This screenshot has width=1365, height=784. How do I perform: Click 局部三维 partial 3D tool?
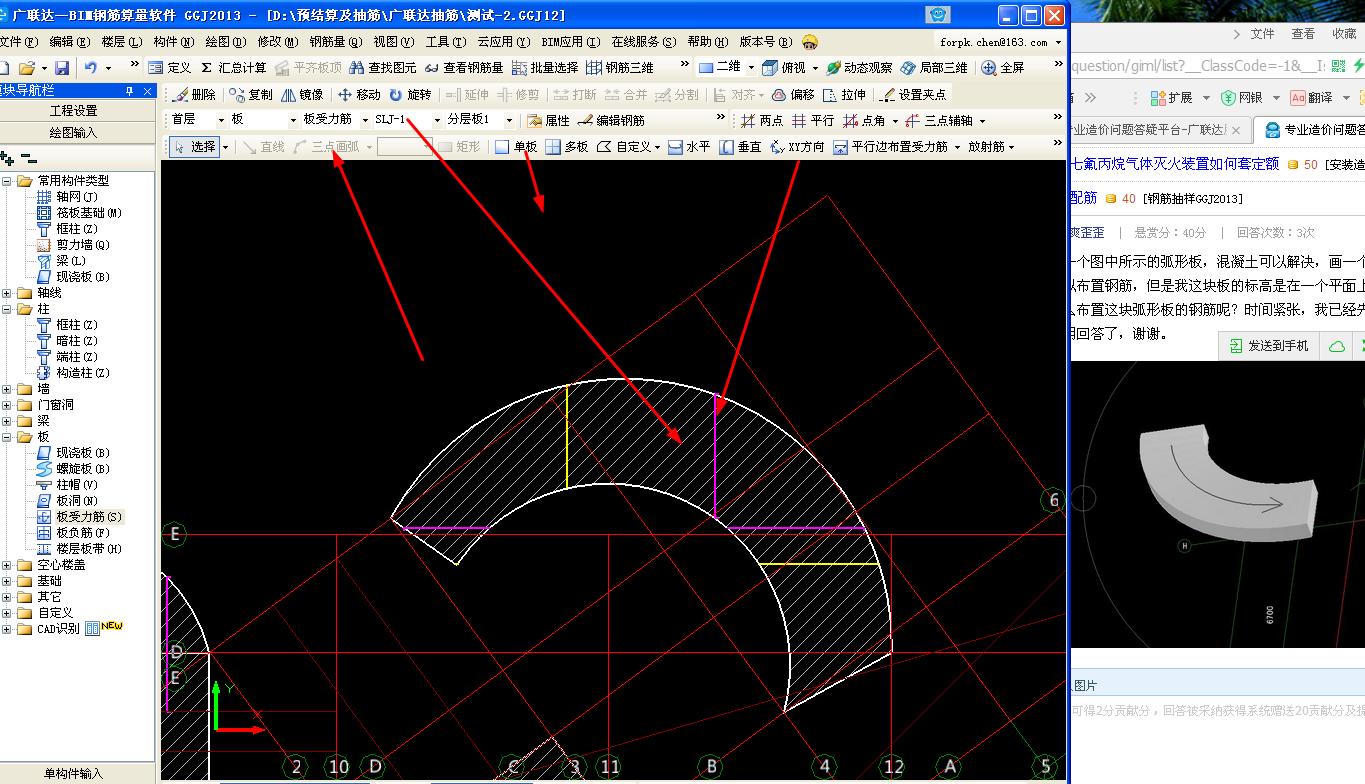(934, 68)
